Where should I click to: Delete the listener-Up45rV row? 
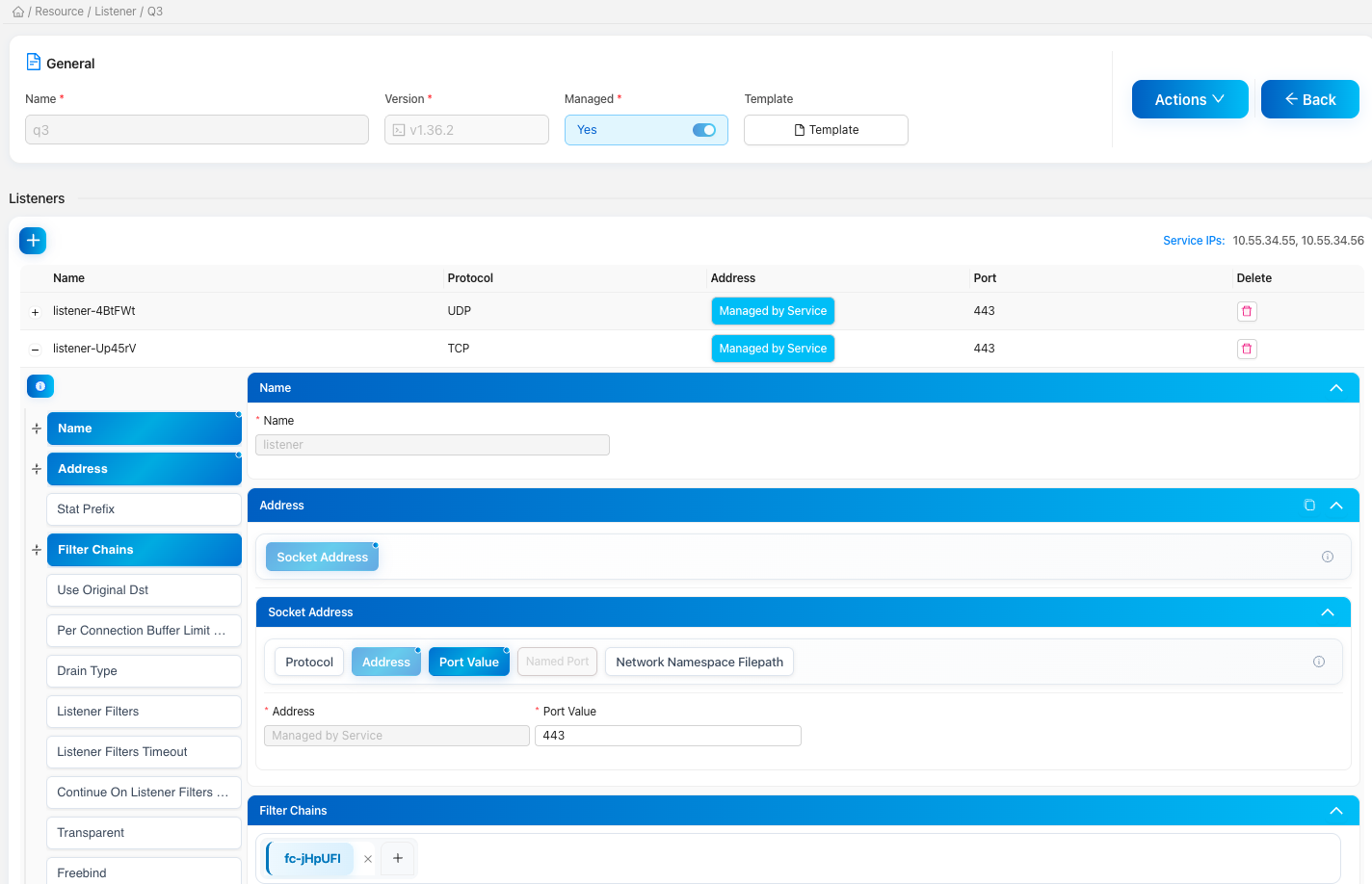pyautogui.click(x=1247, y=349)
